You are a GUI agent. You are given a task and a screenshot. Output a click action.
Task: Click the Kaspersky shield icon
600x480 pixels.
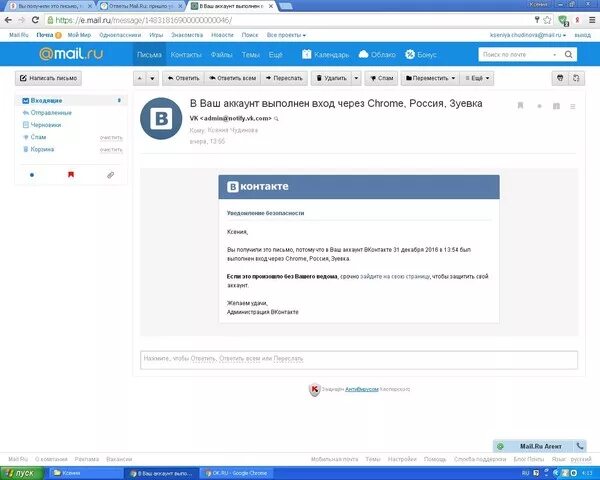[314, 389]
